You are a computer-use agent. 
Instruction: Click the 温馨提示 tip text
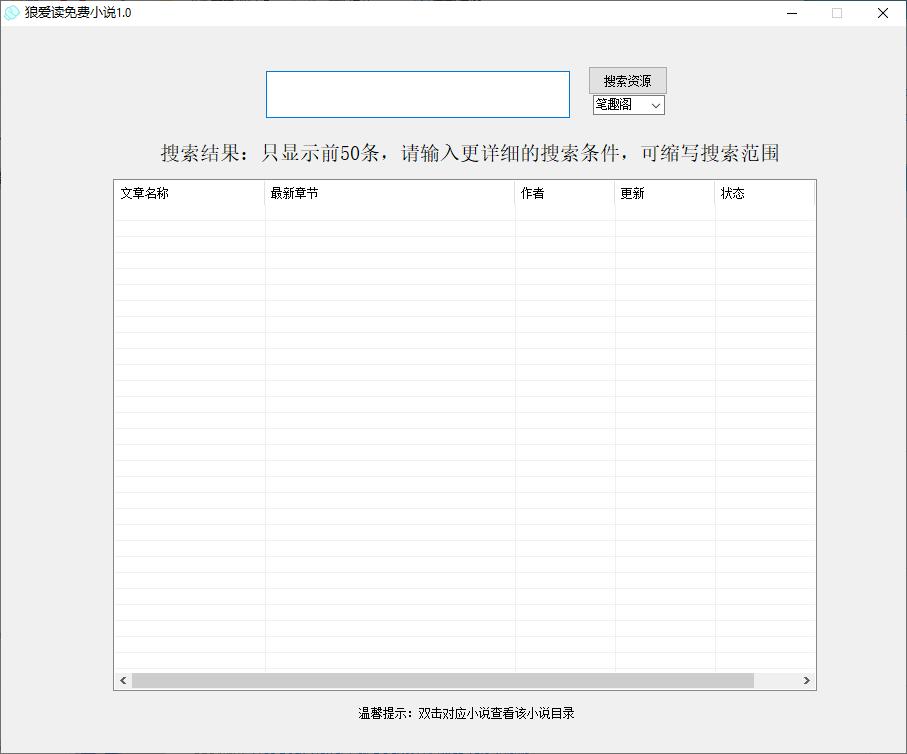point(466,713)
